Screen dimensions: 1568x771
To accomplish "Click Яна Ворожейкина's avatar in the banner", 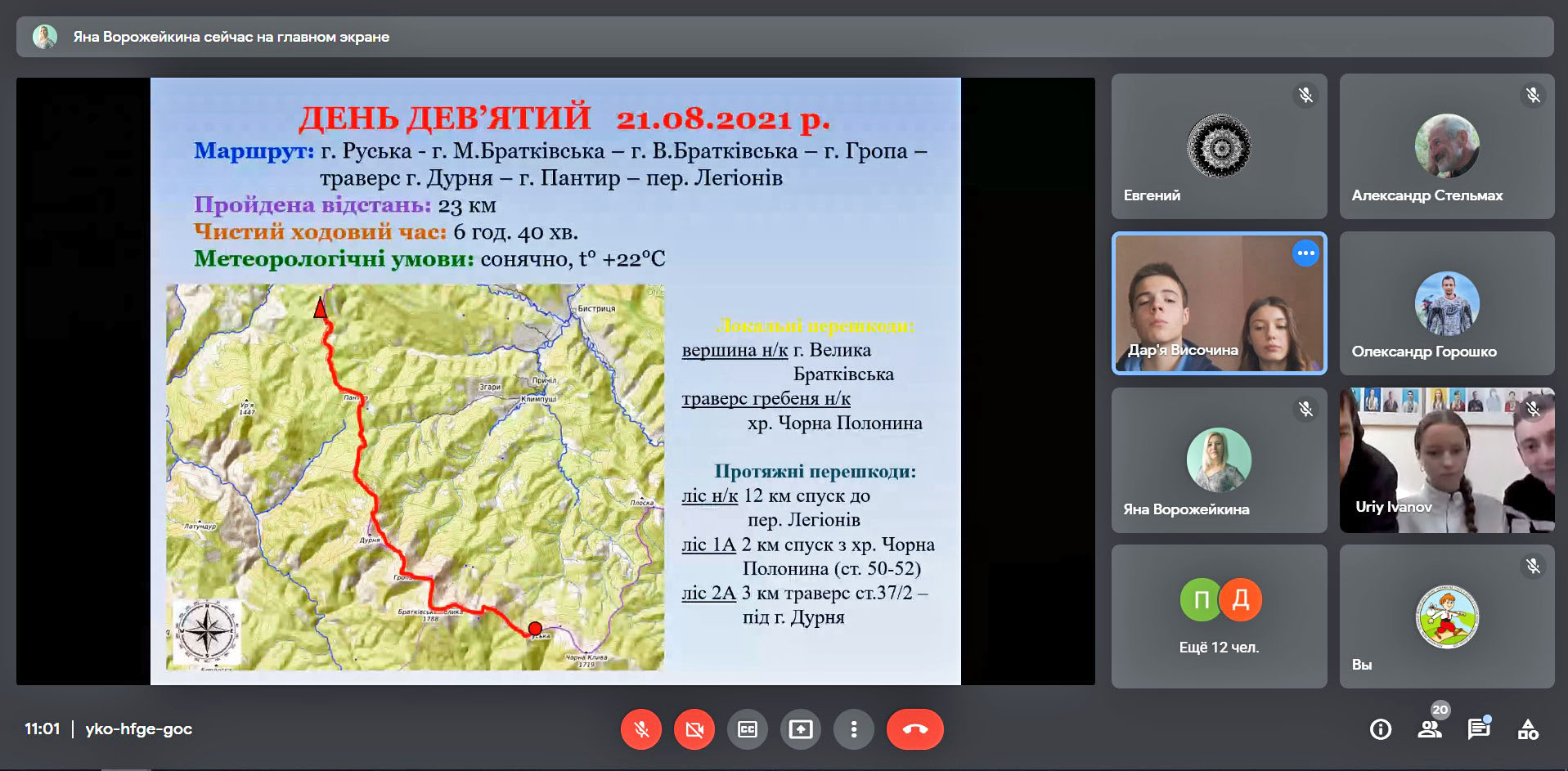I will pos(45,37).
